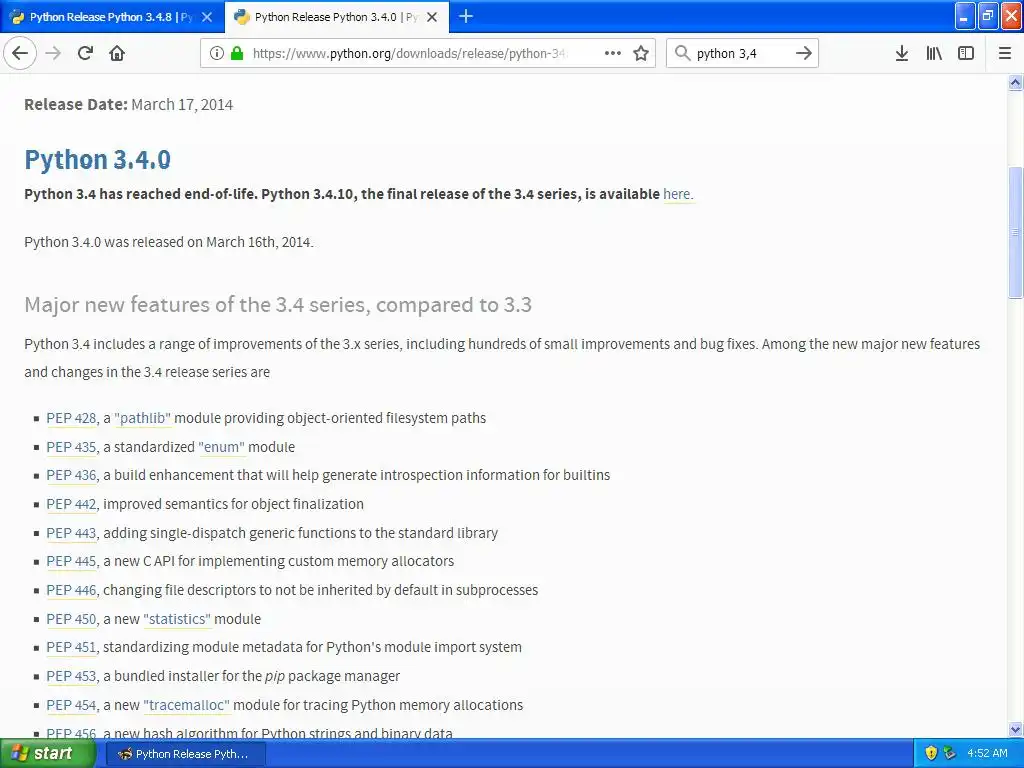
Task: Close the Python 3.4.8 tab
Action: click(x=207, y=17)
